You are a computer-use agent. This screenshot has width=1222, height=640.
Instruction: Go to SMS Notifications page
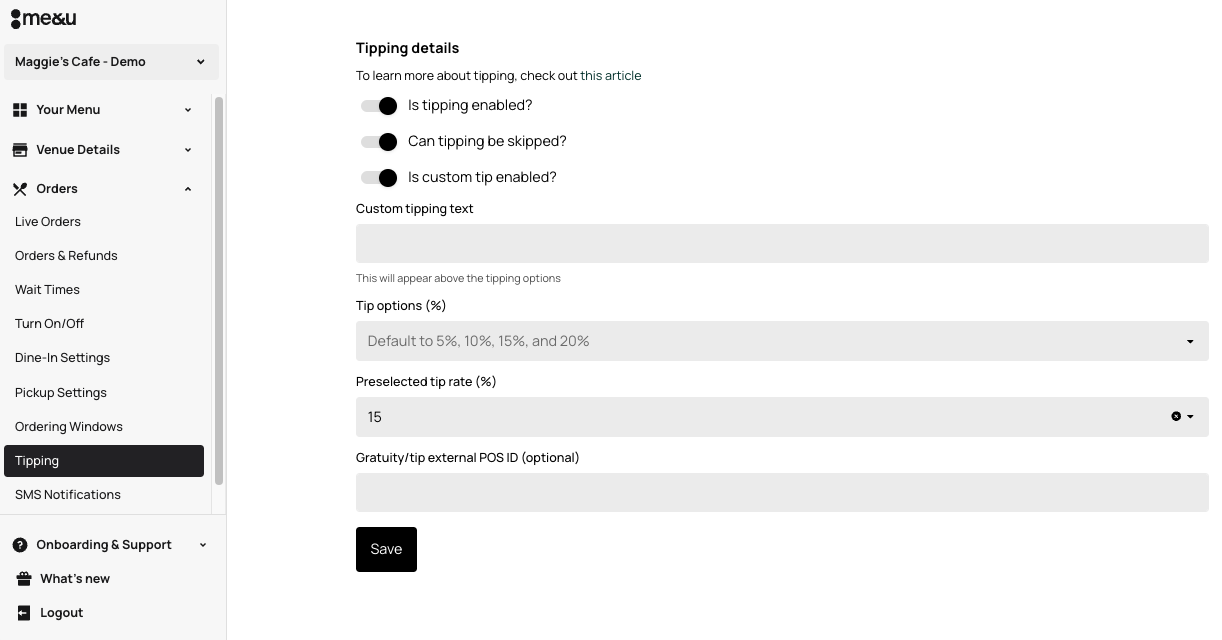68,495
